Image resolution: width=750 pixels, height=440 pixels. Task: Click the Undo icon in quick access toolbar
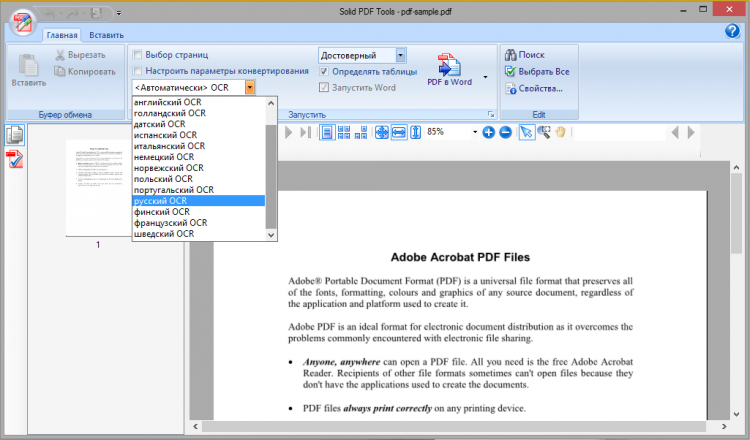pyautogui.click(x=49, y=13)
